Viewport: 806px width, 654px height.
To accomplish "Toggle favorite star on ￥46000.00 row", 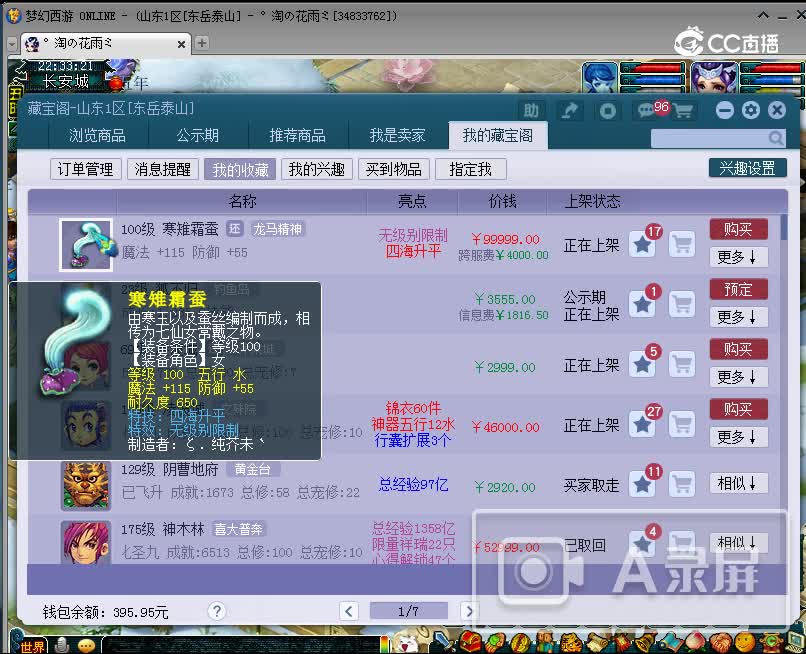I will [x=642, y=425].
